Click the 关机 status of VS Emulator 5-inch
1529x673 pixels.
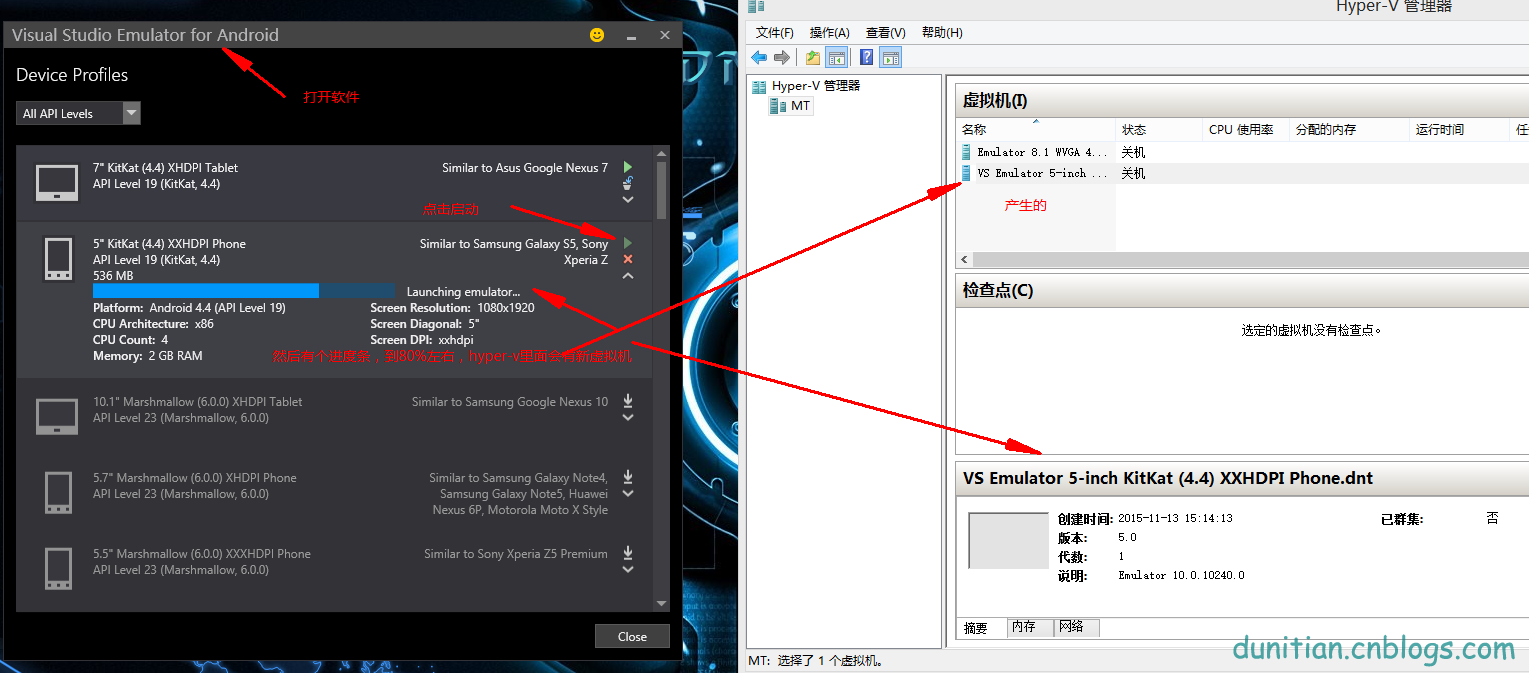1133,174
